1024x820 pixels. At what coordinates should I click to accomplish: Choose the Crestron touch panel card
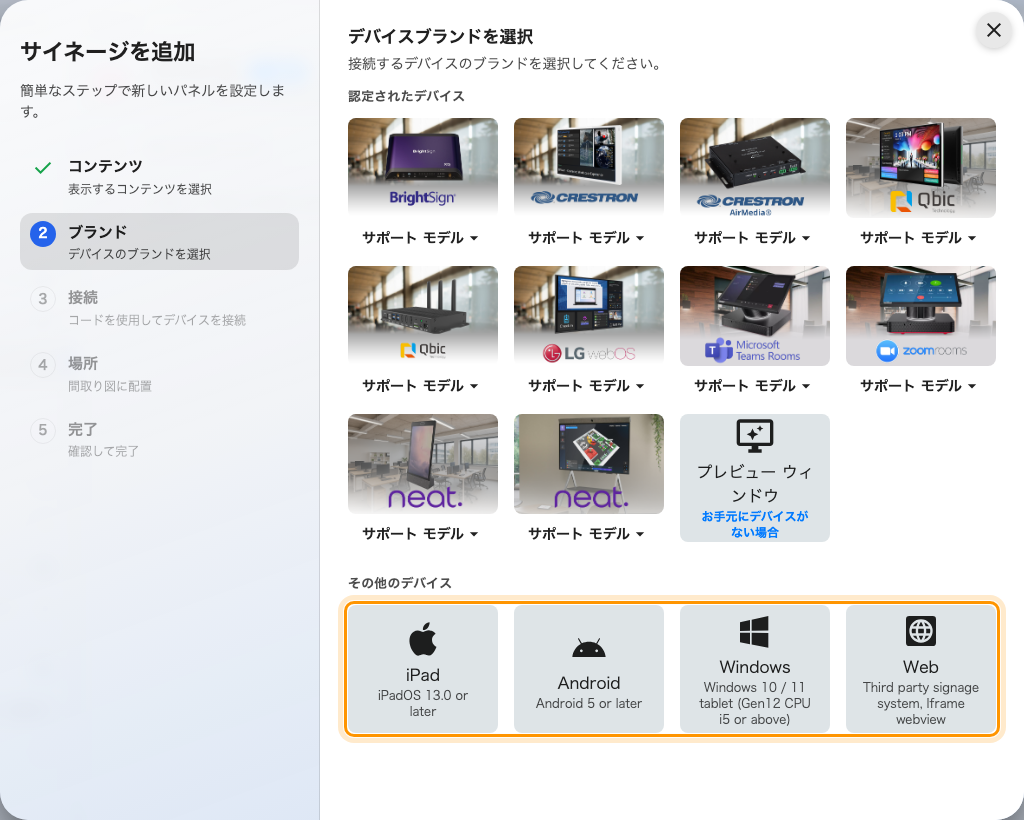coord(588,168)
